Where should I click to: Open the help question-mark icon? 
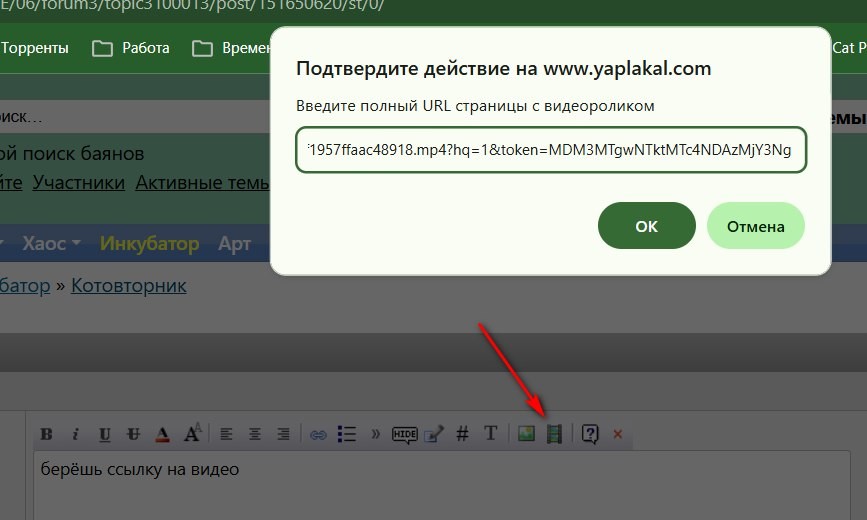pyautogui.click(x=590, y=434)
